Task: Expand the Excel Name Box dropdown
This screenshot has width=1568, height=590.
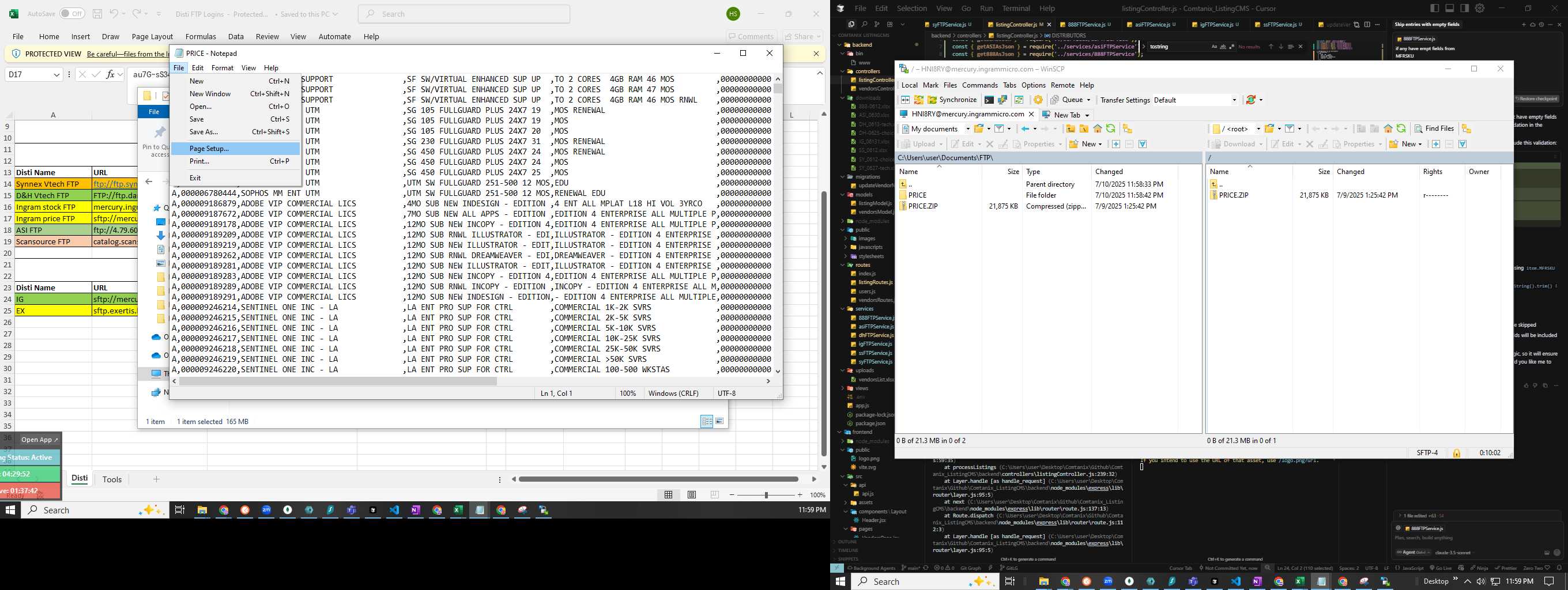Action: 56,74
